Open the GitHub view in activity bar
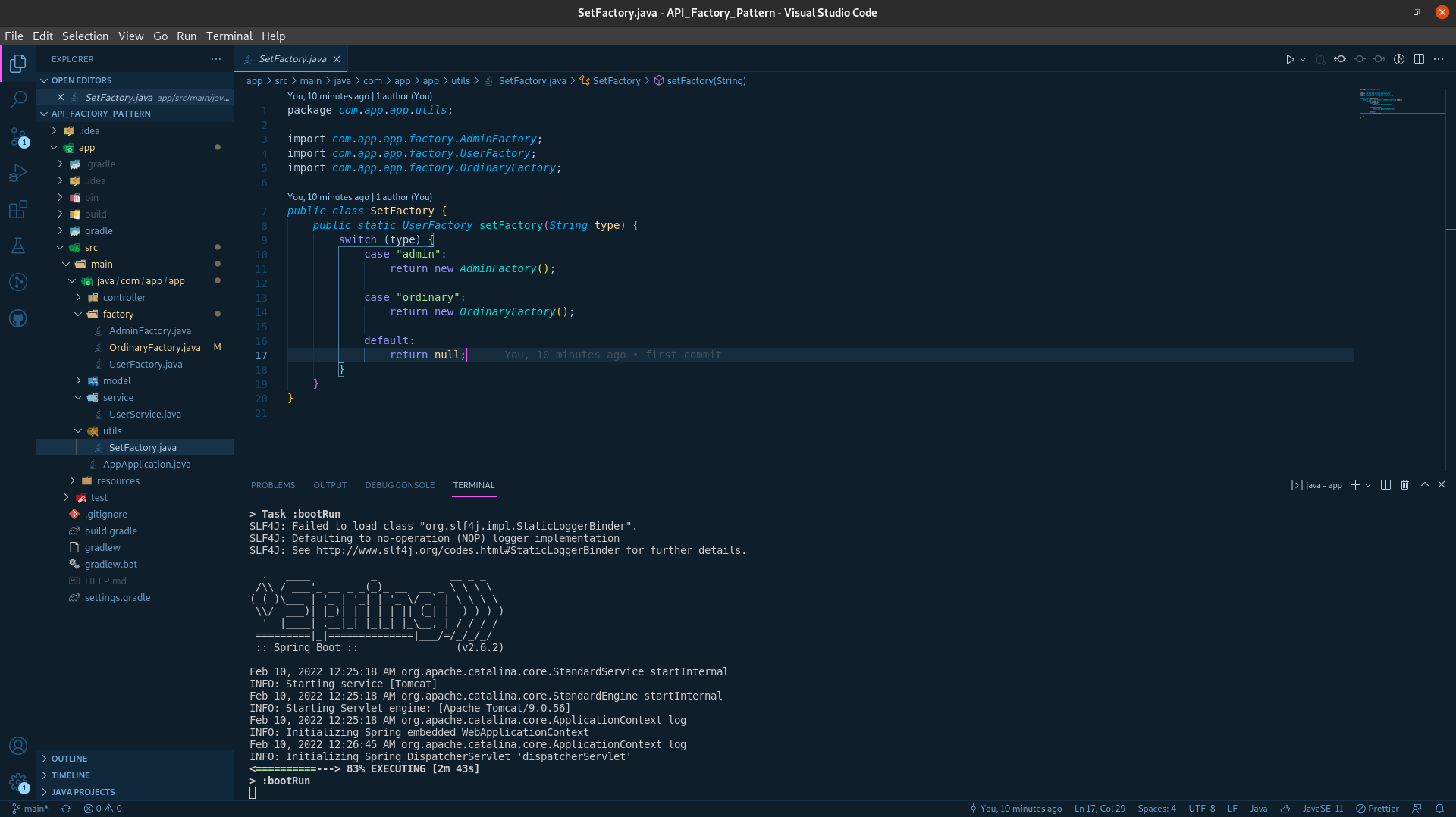Viewport: 1456px width, 817px height. tap(18, 318)
